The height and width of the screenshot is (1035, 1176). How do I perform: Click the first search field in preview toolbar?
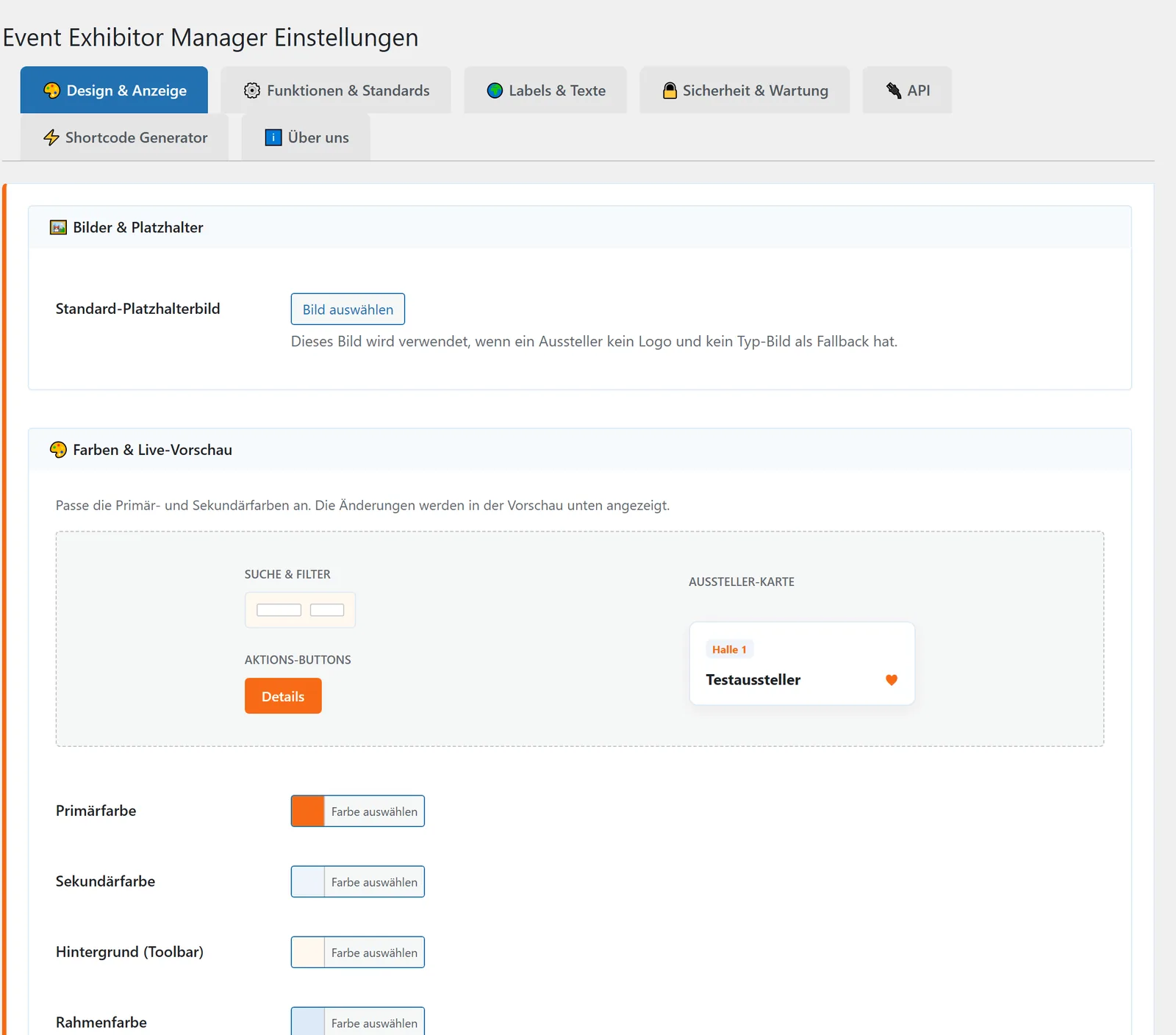tap(279, 610)
